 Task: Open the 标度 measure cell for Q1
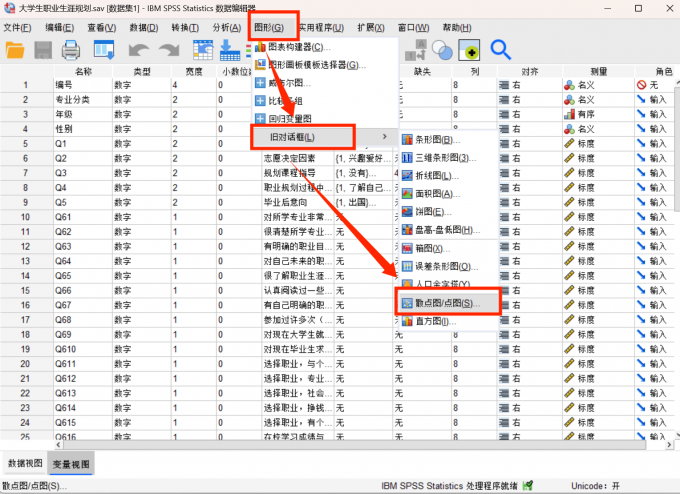pos(598,144)
